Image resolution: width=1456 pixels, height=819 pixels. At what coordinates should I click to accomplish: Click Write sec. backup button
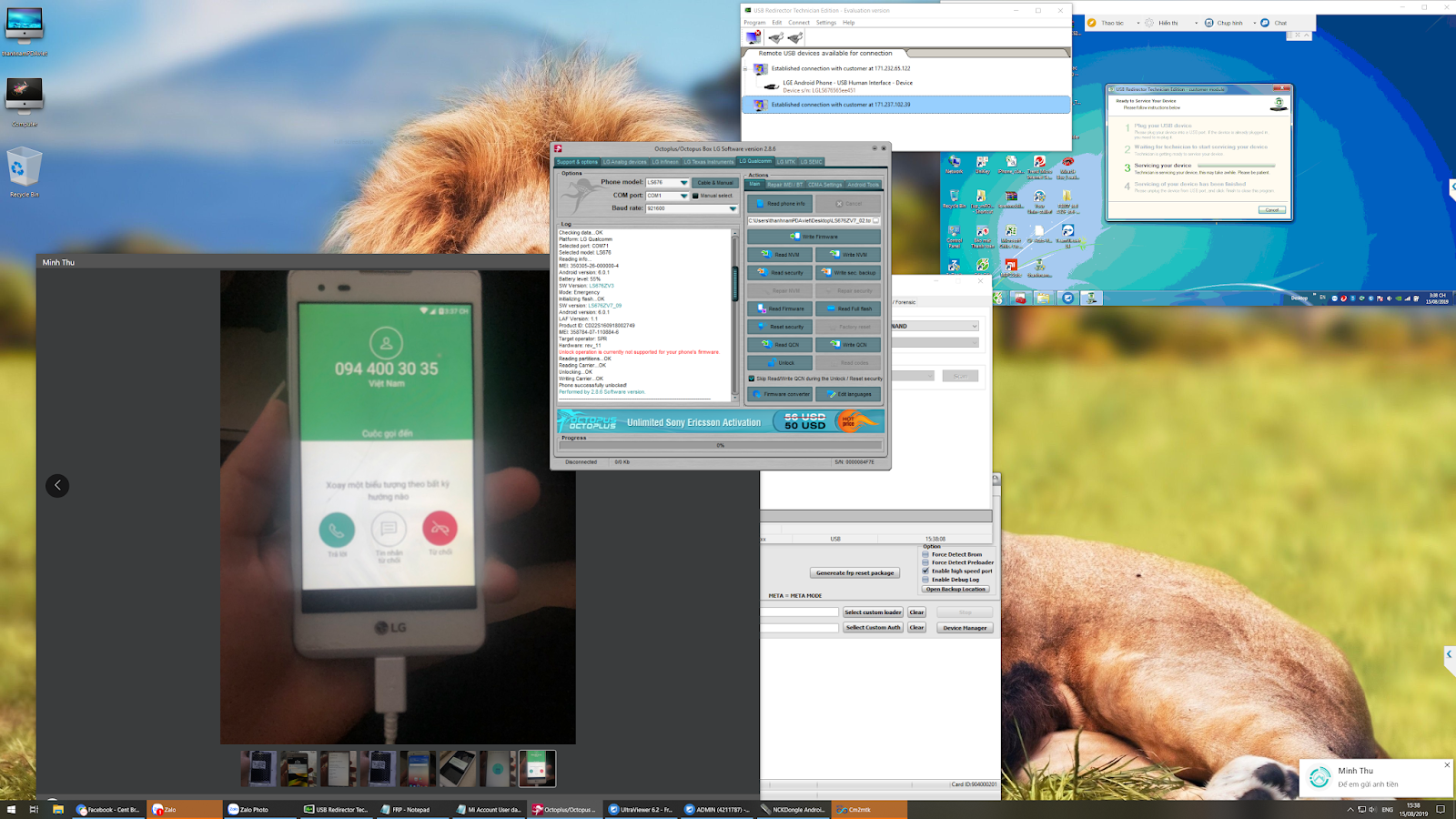coord(848,272)
